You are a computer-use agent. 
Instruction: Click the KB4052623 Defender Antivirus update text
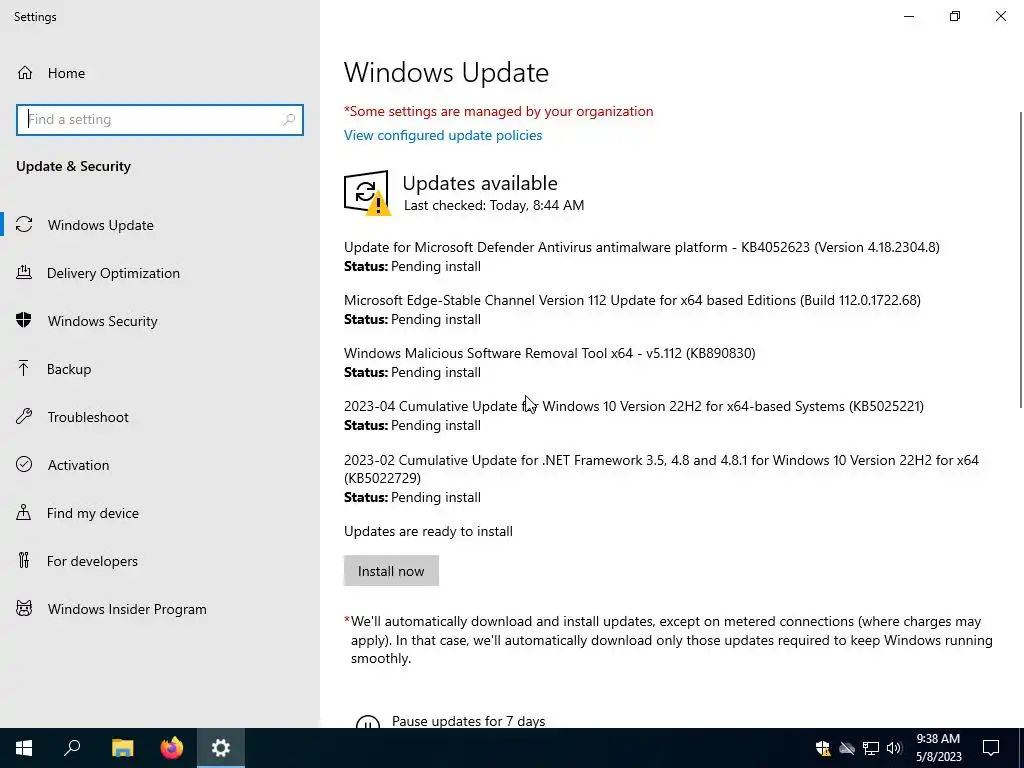(642, 248)
